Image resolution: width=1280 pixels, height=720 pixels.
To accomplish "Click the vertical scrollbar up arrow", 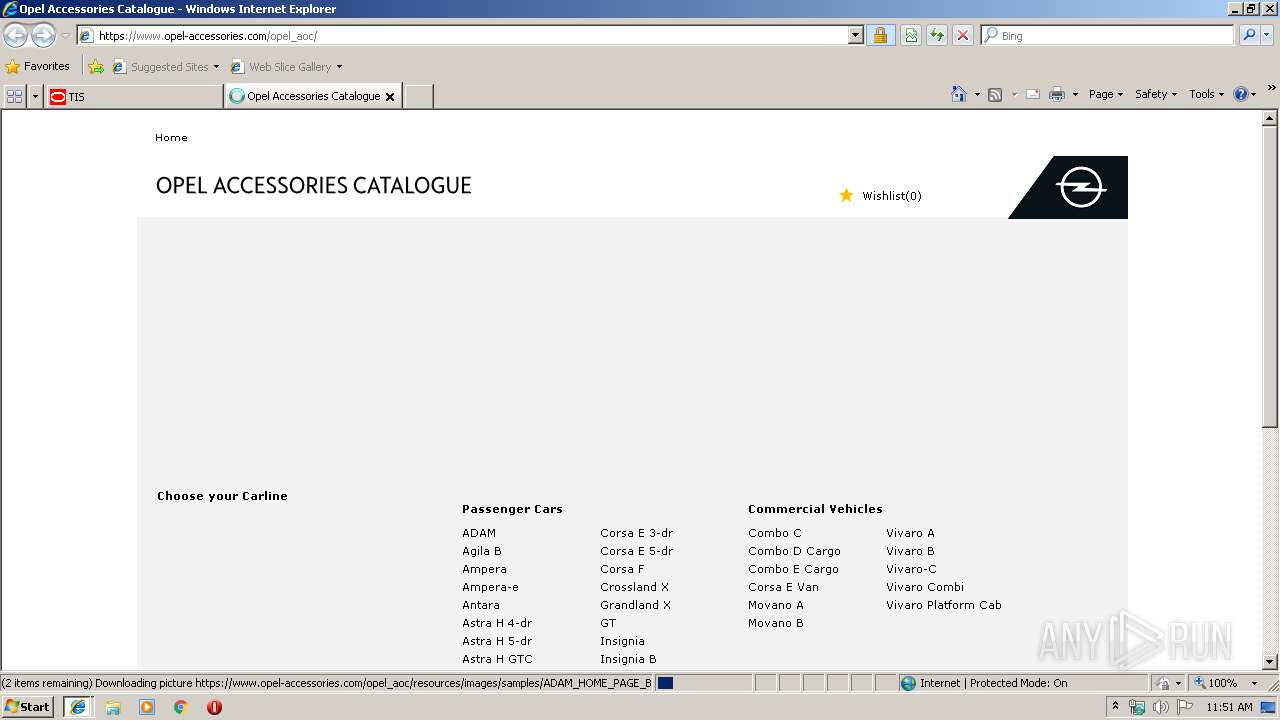I will coord(1270,118).
